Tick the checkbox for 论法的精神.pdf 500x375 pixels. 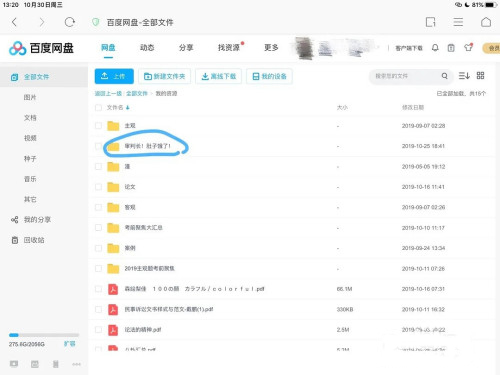(x=98, y=330)
